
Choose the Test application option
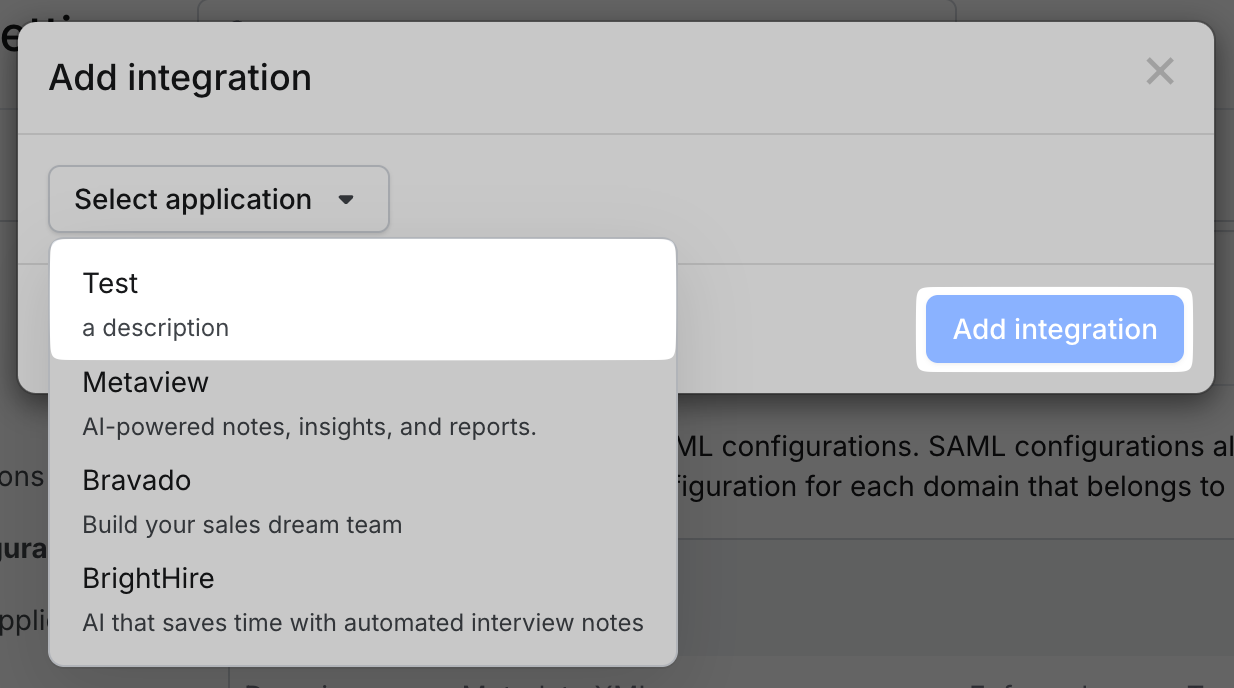pos(363,304)
